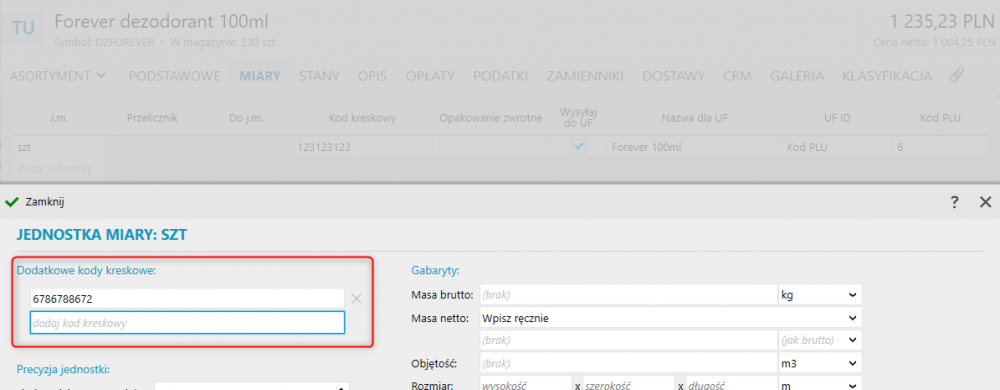Click barcode cell 123123123
This screenshot has height=390, width=1000.
coord(362,147)
